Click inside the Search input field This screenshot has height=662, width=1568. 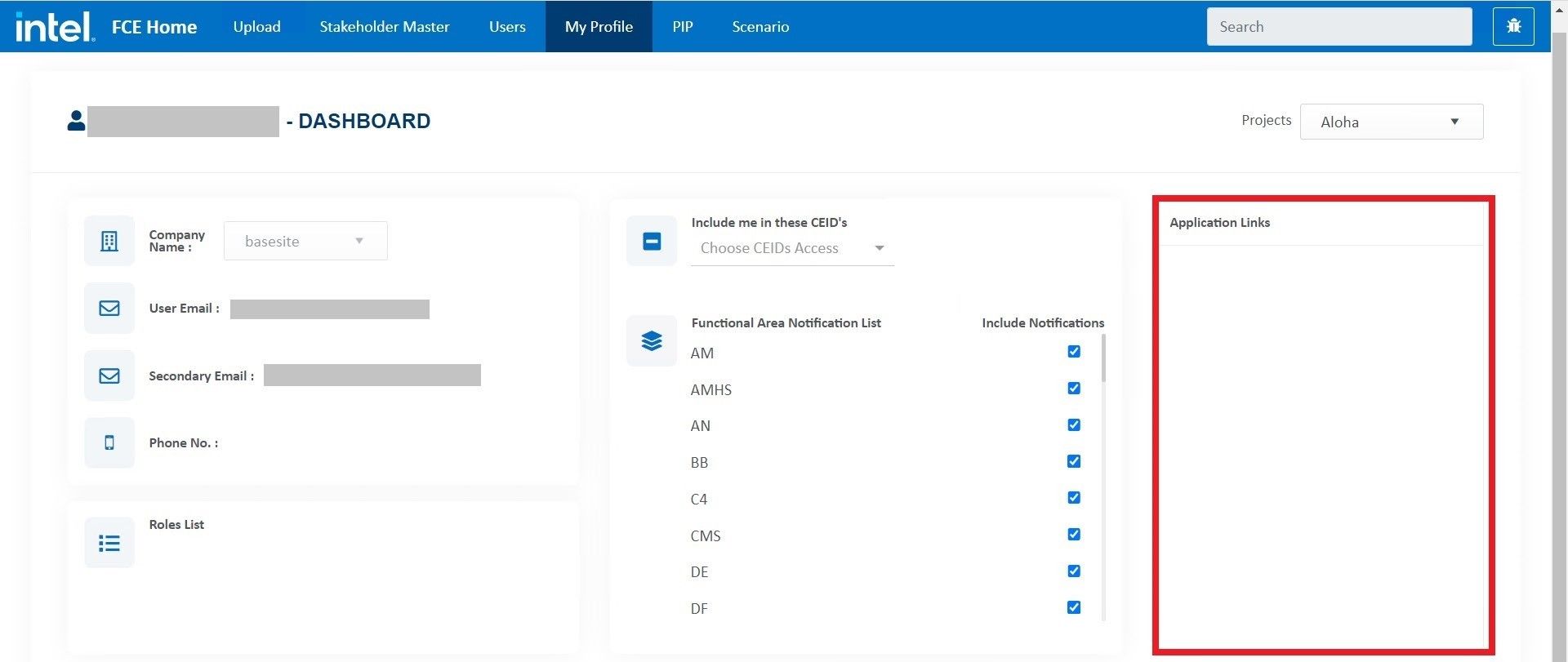point(1339,27)
